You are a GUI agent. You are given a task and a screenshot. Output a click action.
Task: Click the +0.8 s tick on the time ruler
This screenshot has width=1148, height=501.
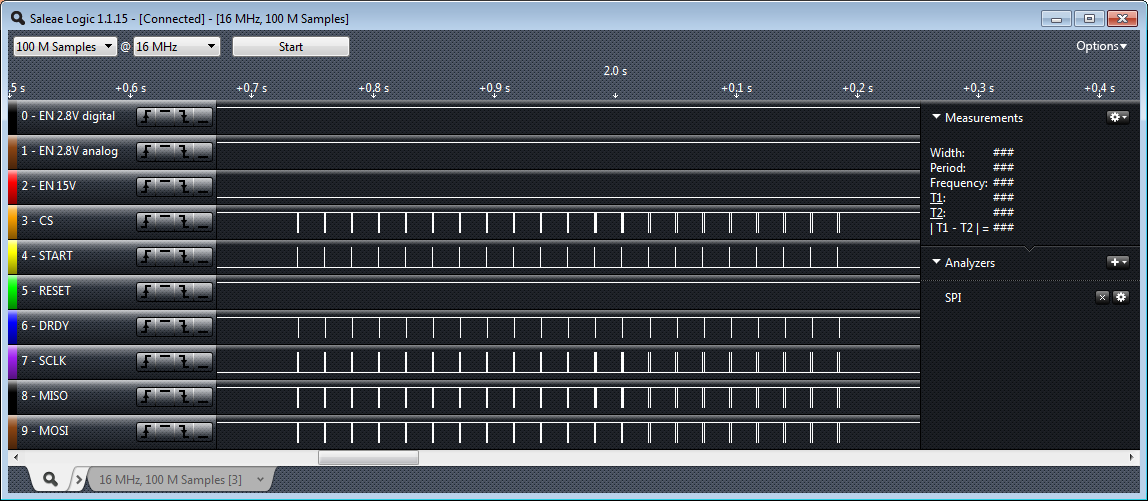click(x=373, y=88)
